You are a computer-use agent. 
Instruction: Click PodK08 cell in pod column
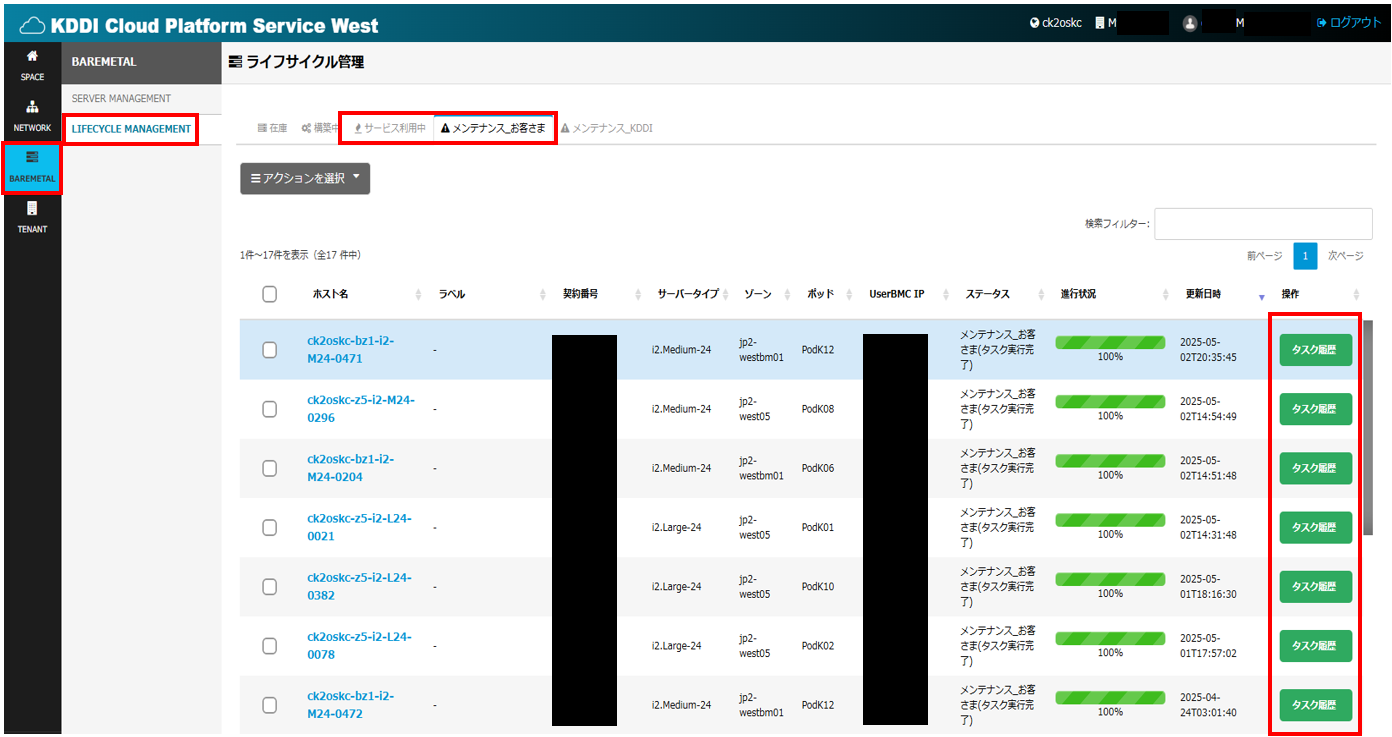[x=818, y=409]
